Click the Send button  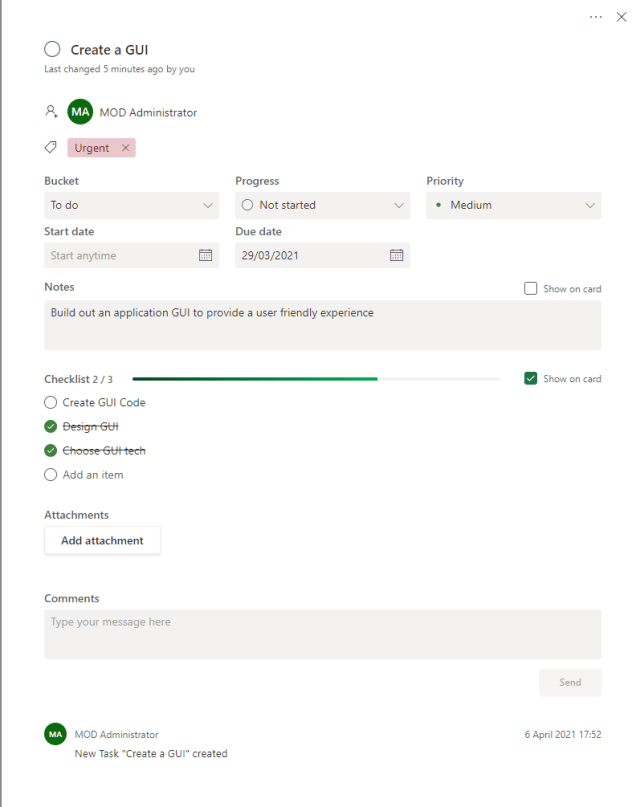coord(570,682)
